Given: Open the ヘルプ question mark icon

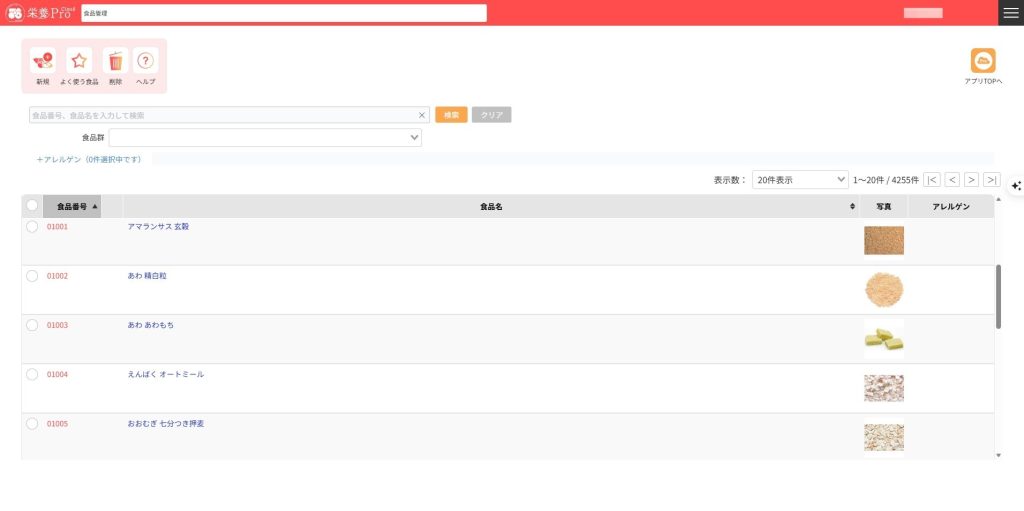Looking at the screenshot, I should click(146, 61).
